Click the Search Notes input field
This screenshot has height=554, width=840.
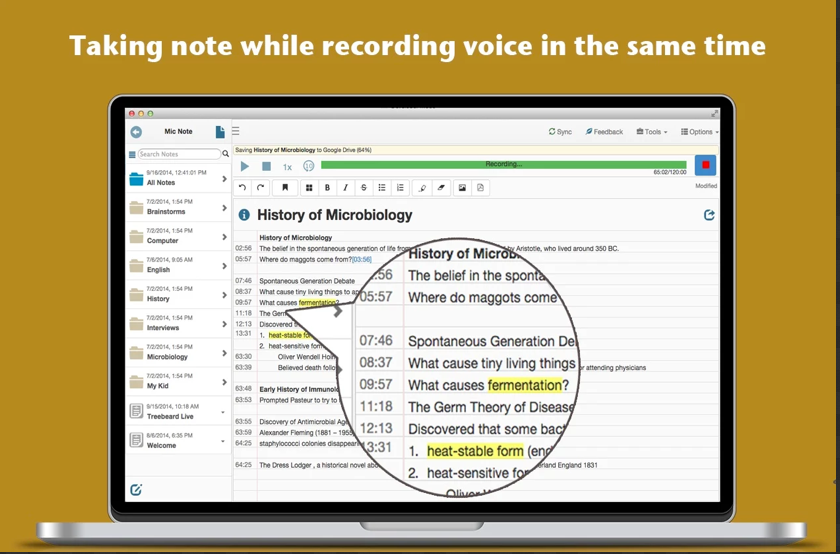179,154
